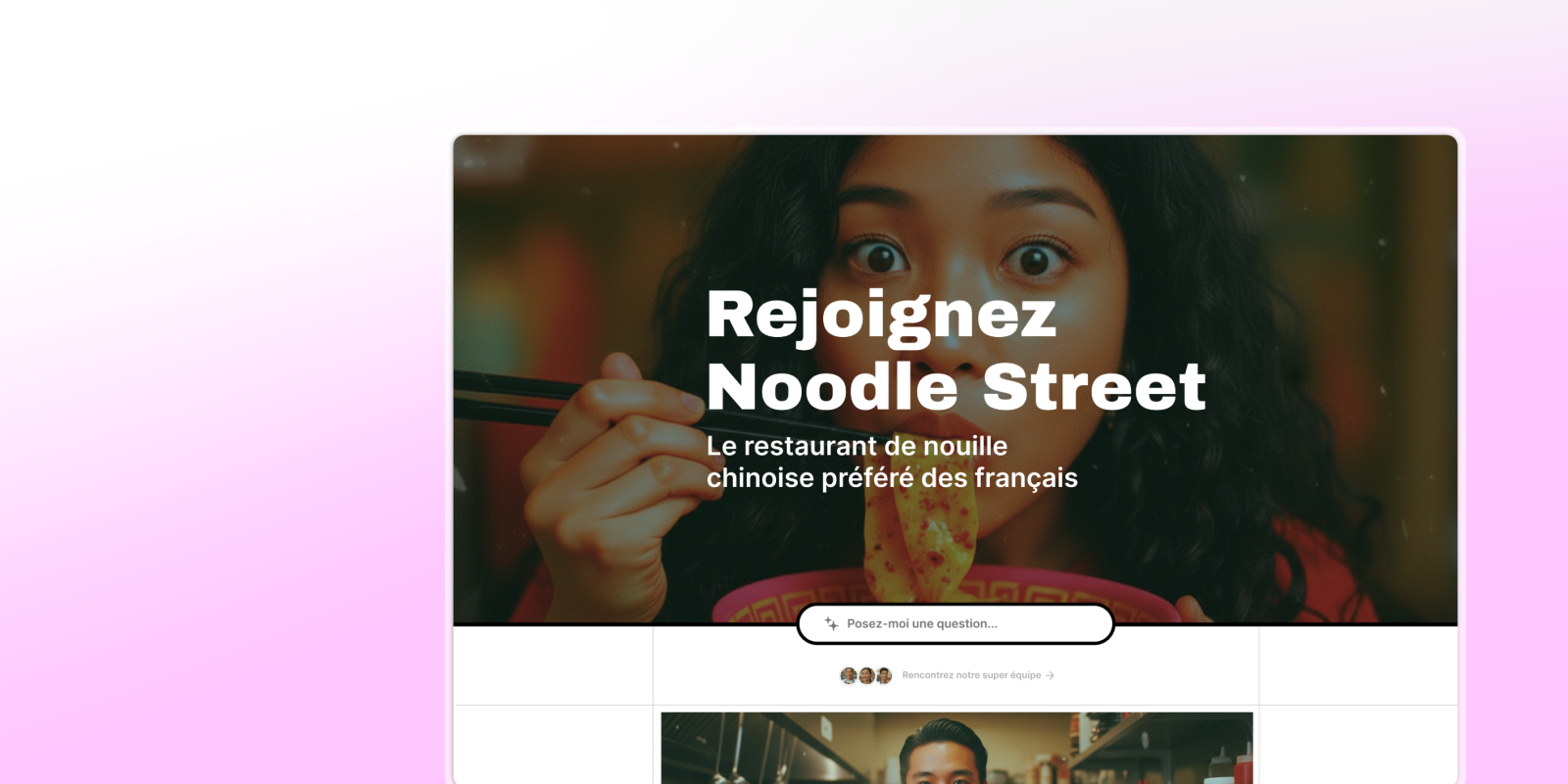Click the "Rejoignez" heading word
This screenshot has width=1568, height=784.
pyautogui.click(x=881, y=317)
